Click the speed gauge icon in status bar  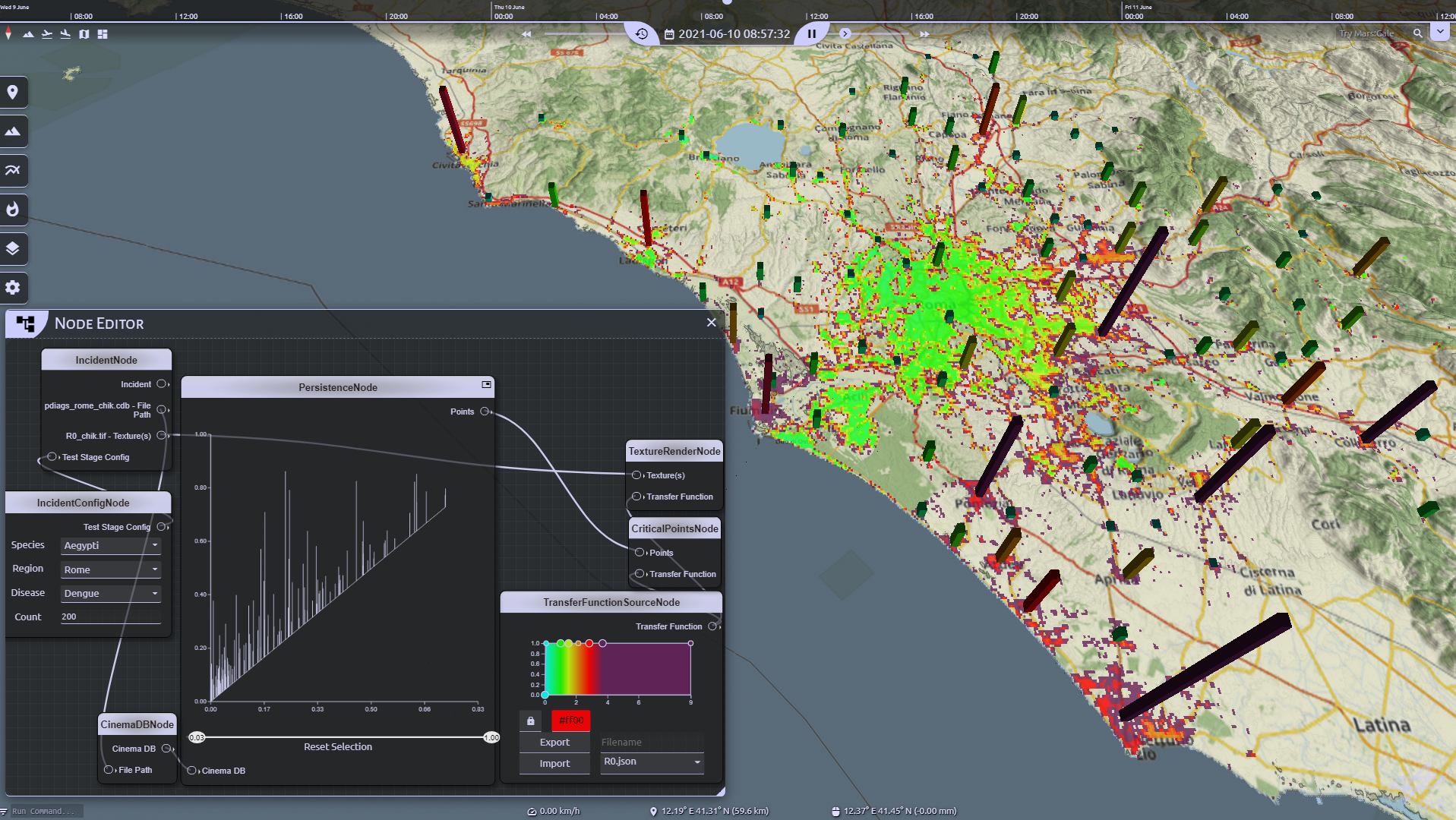pyautogui.click(x=532, y=811)
